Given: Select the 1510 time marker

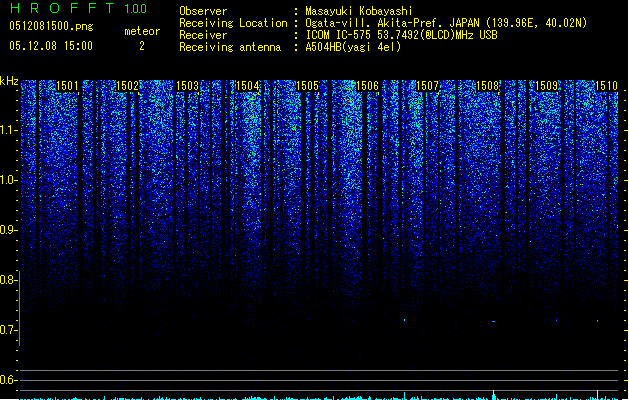Looking at the screenshot, I should (607, 86).
